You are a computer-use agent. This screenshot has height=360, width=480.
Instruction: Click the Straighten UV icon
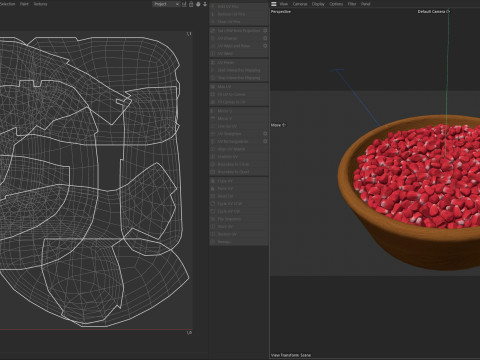tap(213, 157)
